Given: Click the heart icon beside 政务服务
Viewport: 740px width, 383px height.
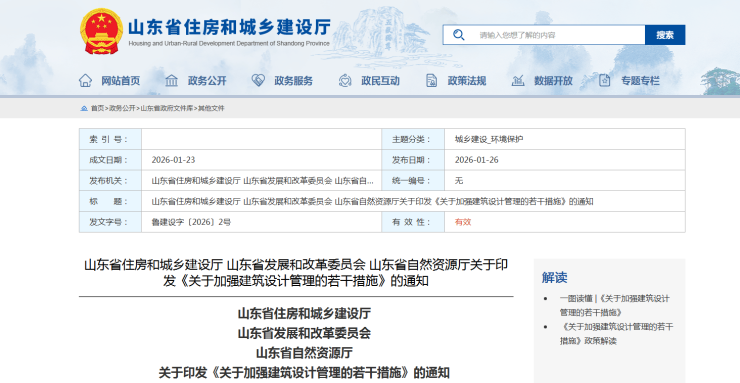Looking at the screenshot, I should click(x=258, y=81).
